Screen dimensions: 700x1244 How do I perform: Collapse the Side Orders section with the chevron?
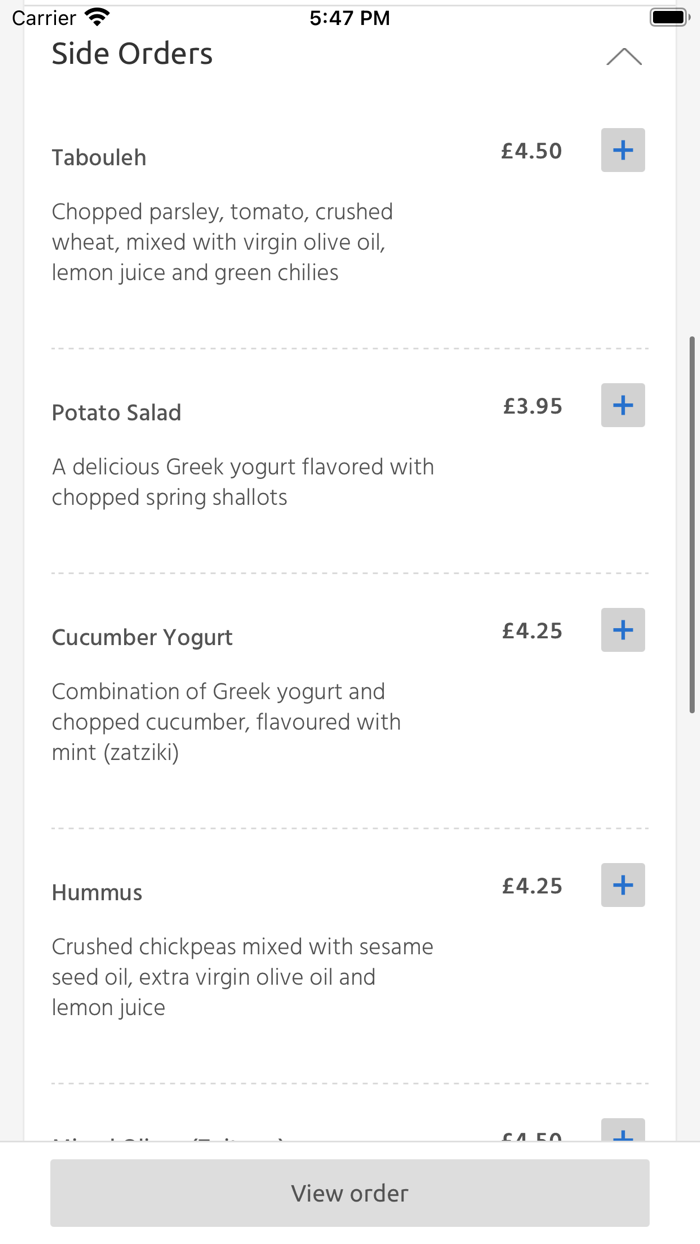624,56
